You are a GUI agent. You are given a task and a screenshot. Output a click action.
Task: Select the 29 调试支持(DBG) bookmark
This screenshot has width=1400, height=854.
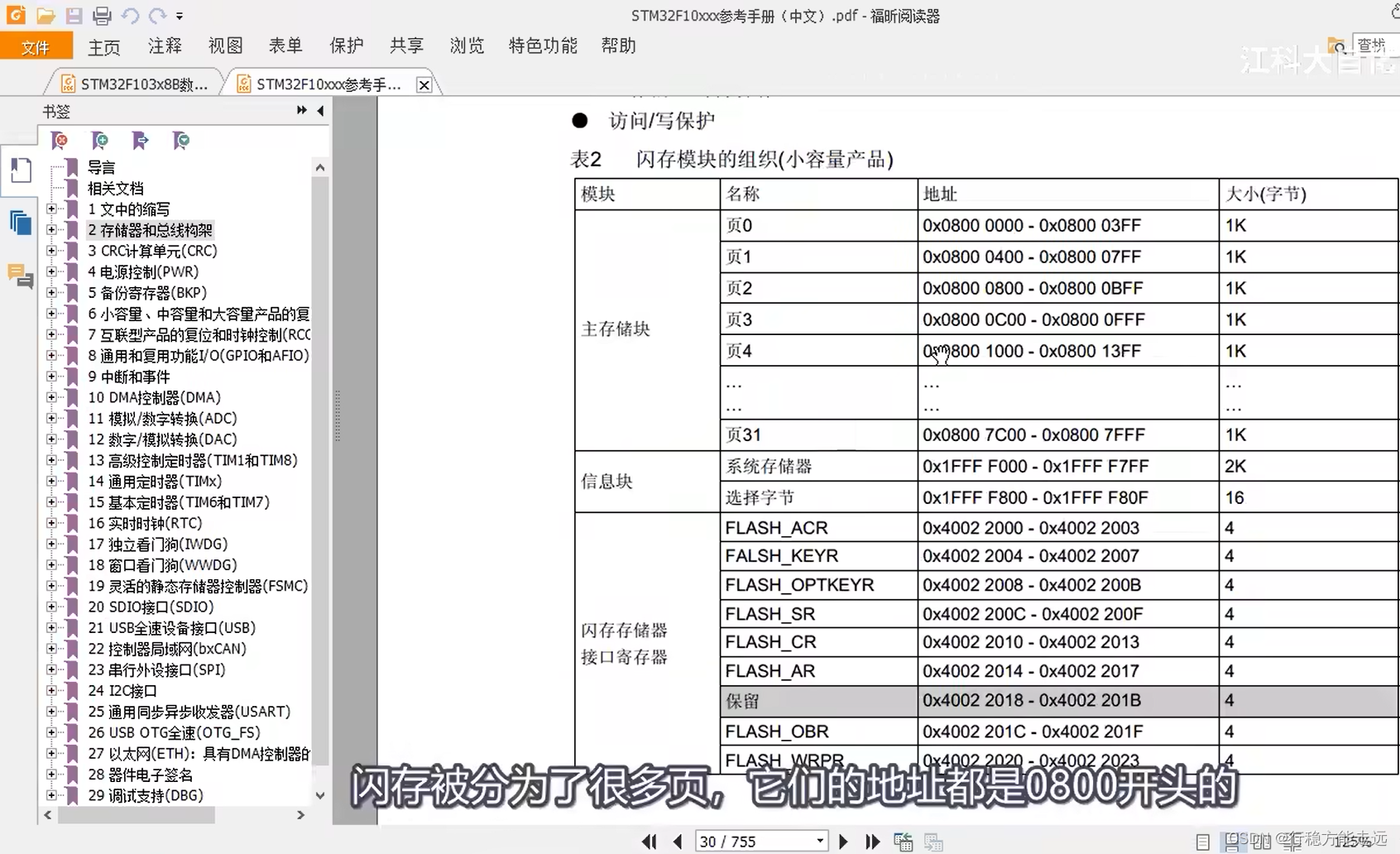146,795
